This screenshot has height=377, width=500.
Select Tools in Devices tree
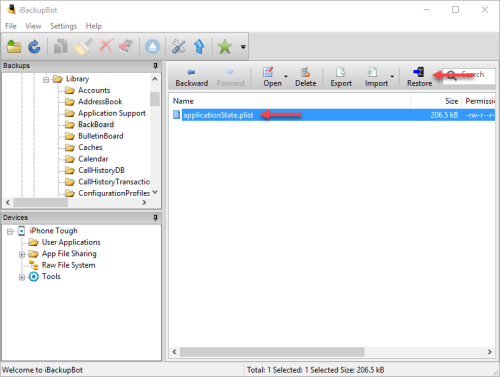[x=51, y=277]
